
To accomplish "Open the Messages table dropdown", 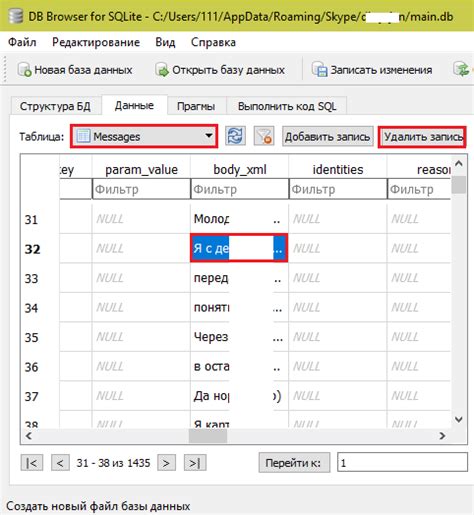I will [144, 136].
